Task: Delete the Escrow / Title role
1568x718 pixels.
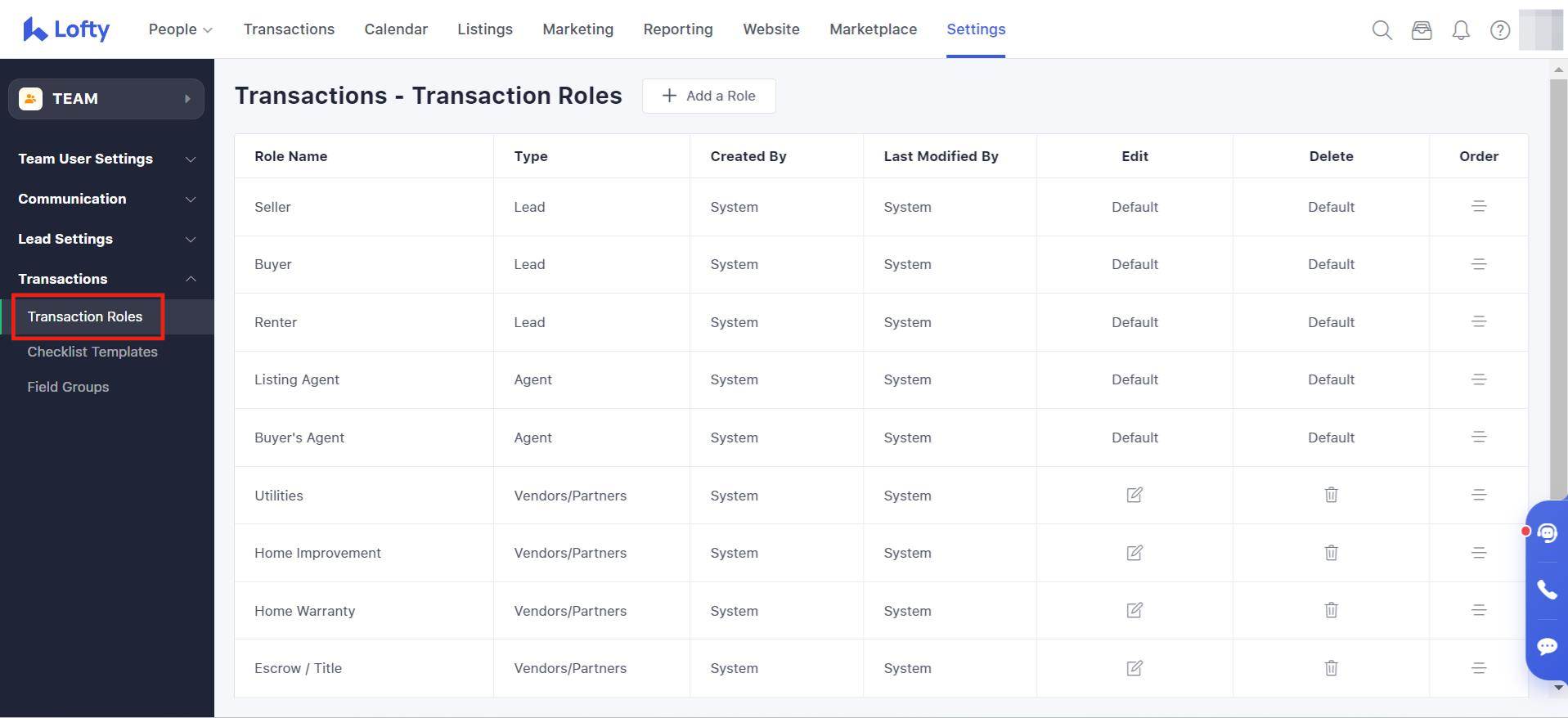Action: [x=1331, y=668]
